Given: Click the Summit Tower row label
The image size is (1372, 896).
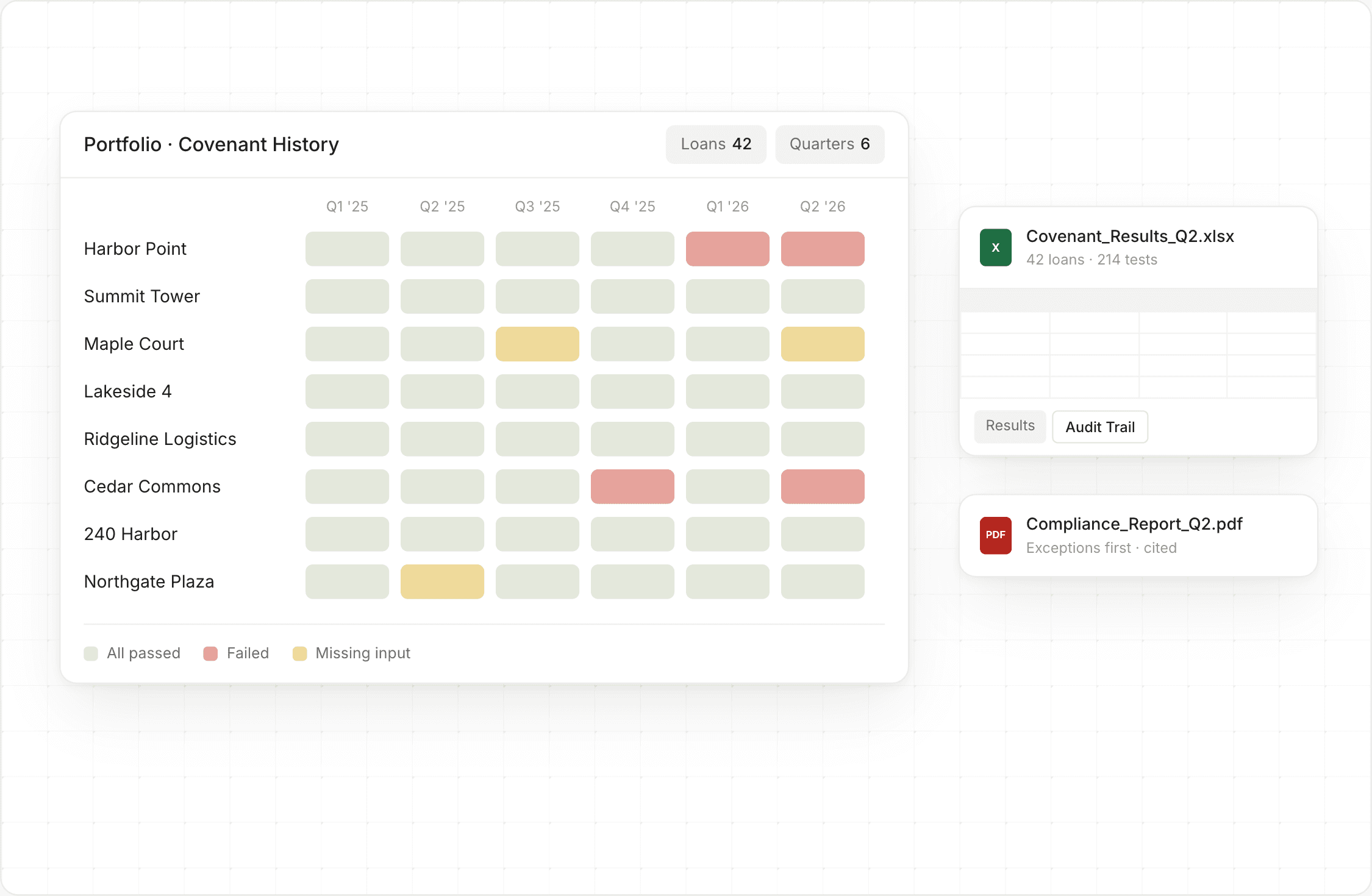Looking at the screenshot, I should coord(141,296).
